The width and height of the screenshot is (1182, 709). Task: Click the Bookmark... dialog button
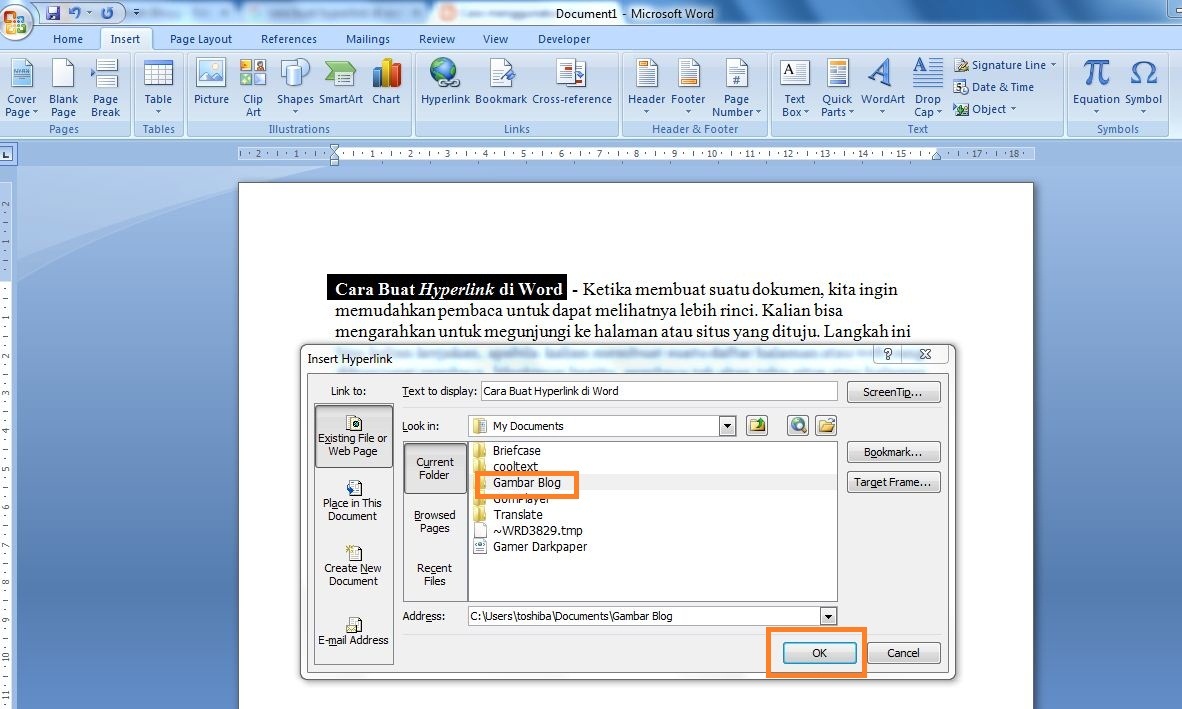(893, 452)
